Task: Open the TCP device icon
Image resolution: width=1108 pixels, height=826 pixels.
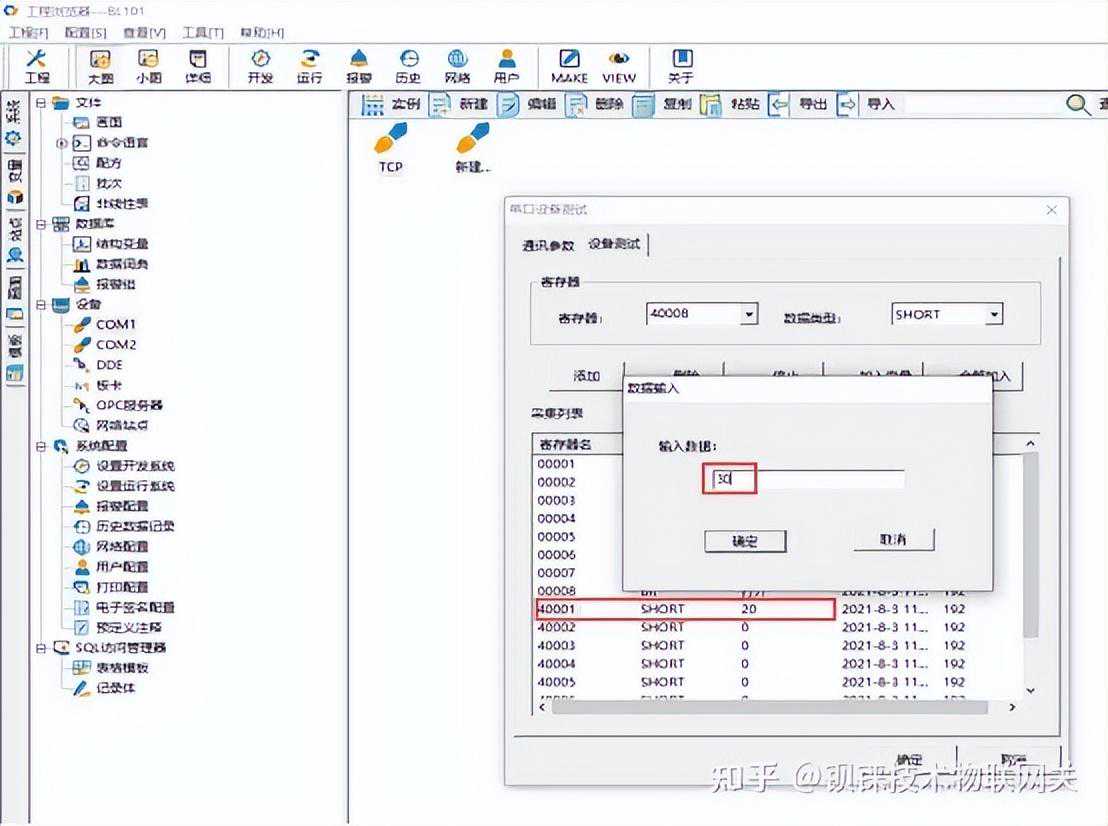Action: tap(390, 146)
